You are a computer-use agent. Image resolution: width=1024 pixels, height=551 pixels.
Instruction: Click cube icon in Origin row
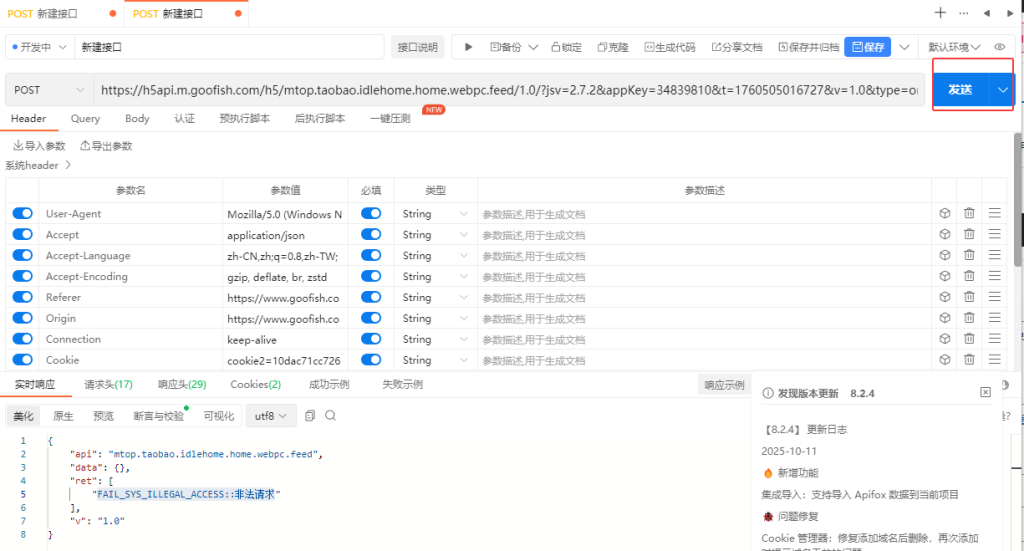click(x=944, y=317)
